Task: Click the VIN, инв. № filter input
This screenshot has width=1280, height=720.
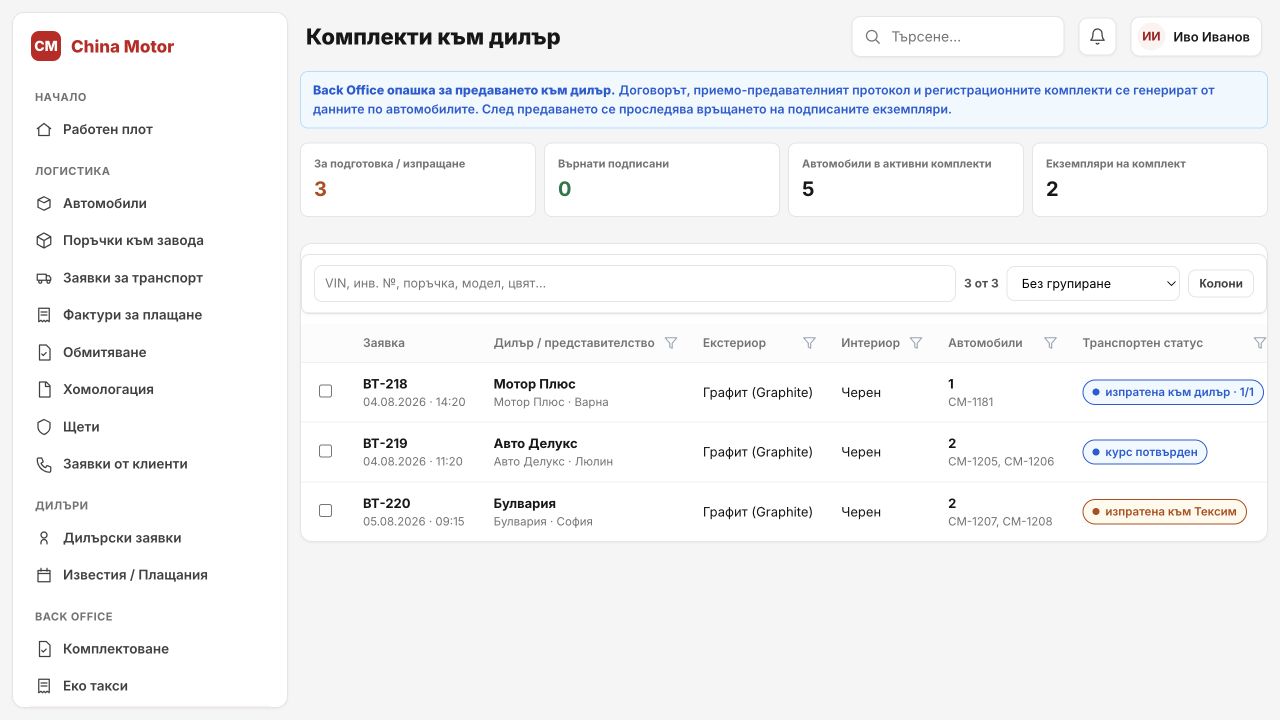Action: click(x=635, y=283)
